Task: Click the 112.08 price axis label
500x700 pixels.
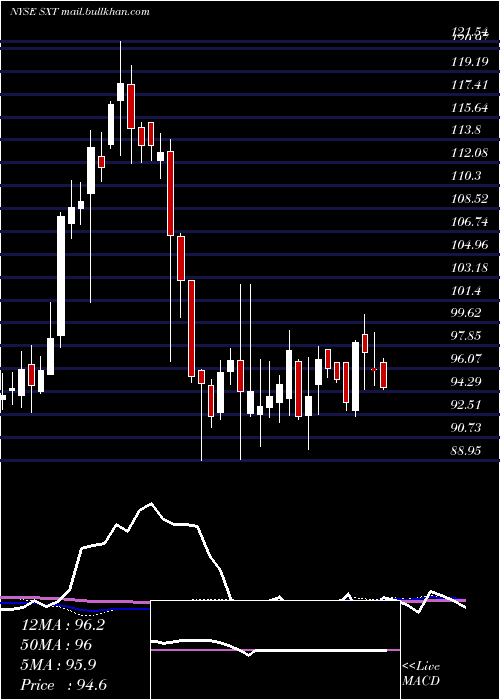Action: pos(469,153)
